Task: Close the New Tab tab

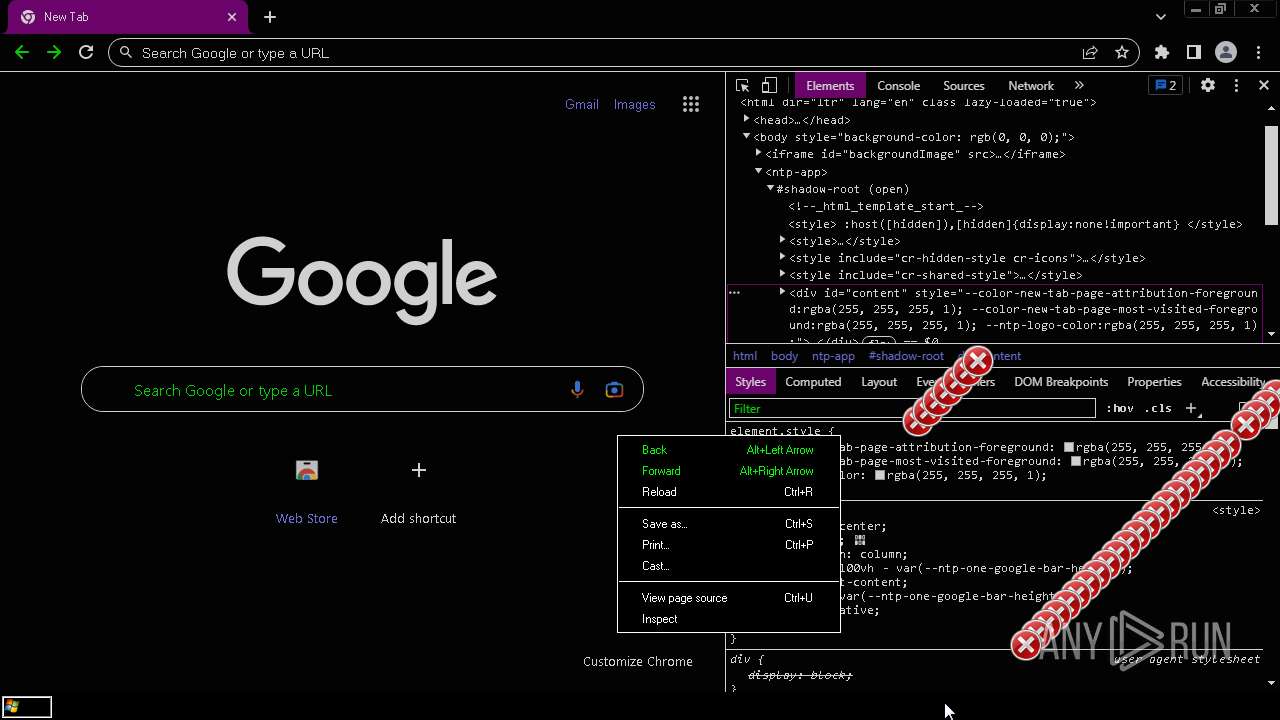Action: [x=232, y=17]
